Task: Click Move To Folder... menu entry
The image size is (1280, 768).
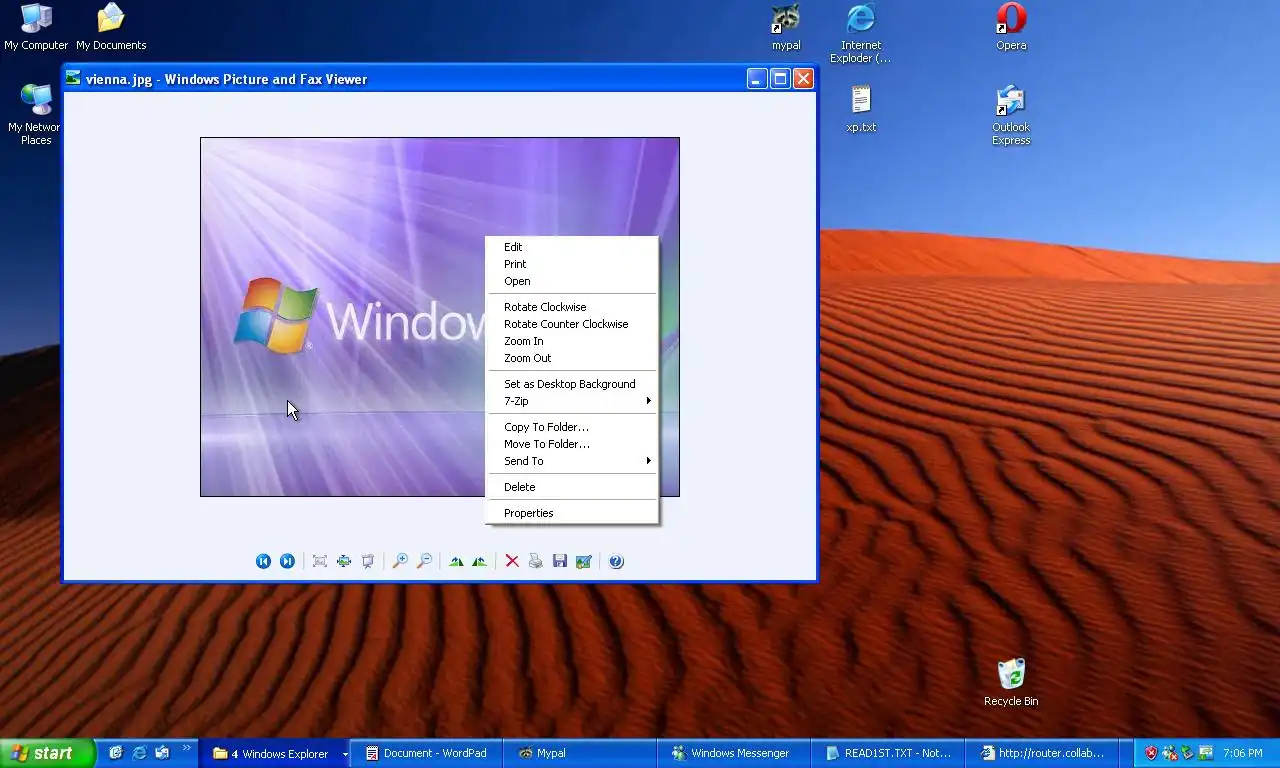Action: click(x=572, y=444)
